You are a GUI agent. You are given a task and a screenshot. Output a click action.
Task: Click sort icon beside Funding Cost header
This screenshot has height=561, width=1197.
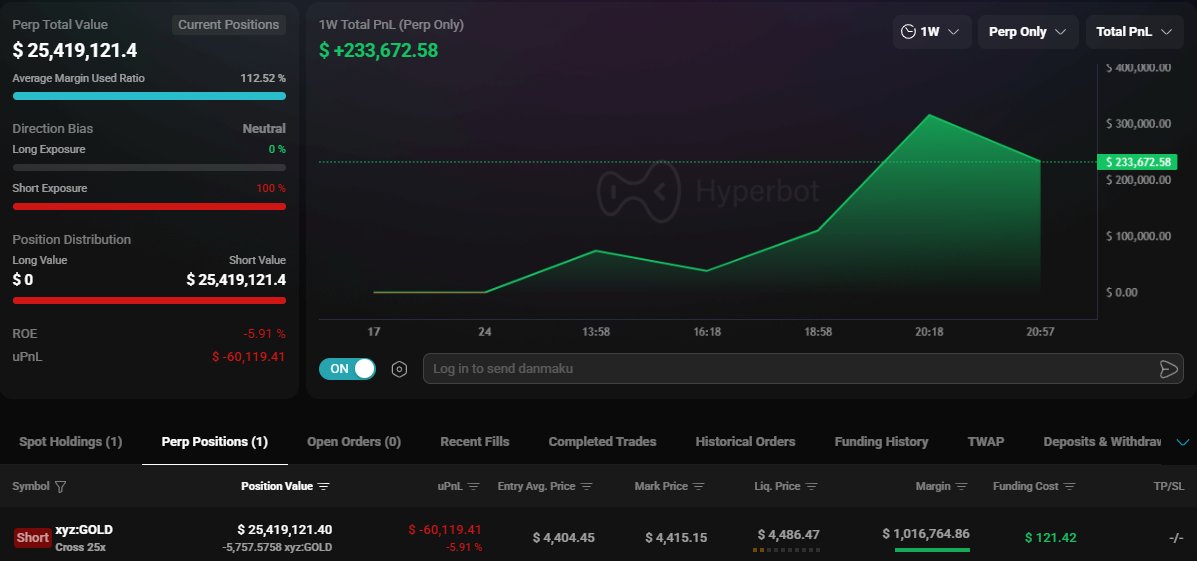coord(1070,487)
